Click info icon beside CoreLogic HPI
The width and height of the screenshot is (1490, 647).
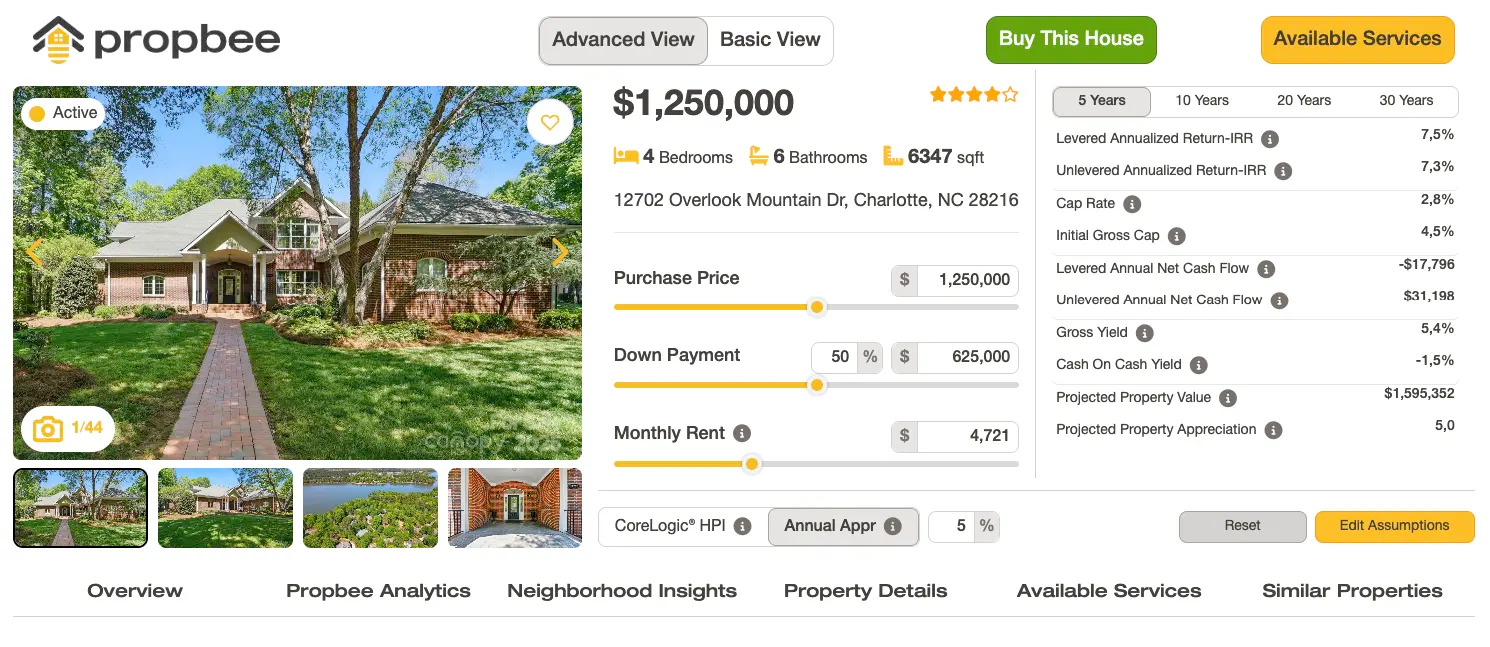pyautogui.click(x=742, y=526)
